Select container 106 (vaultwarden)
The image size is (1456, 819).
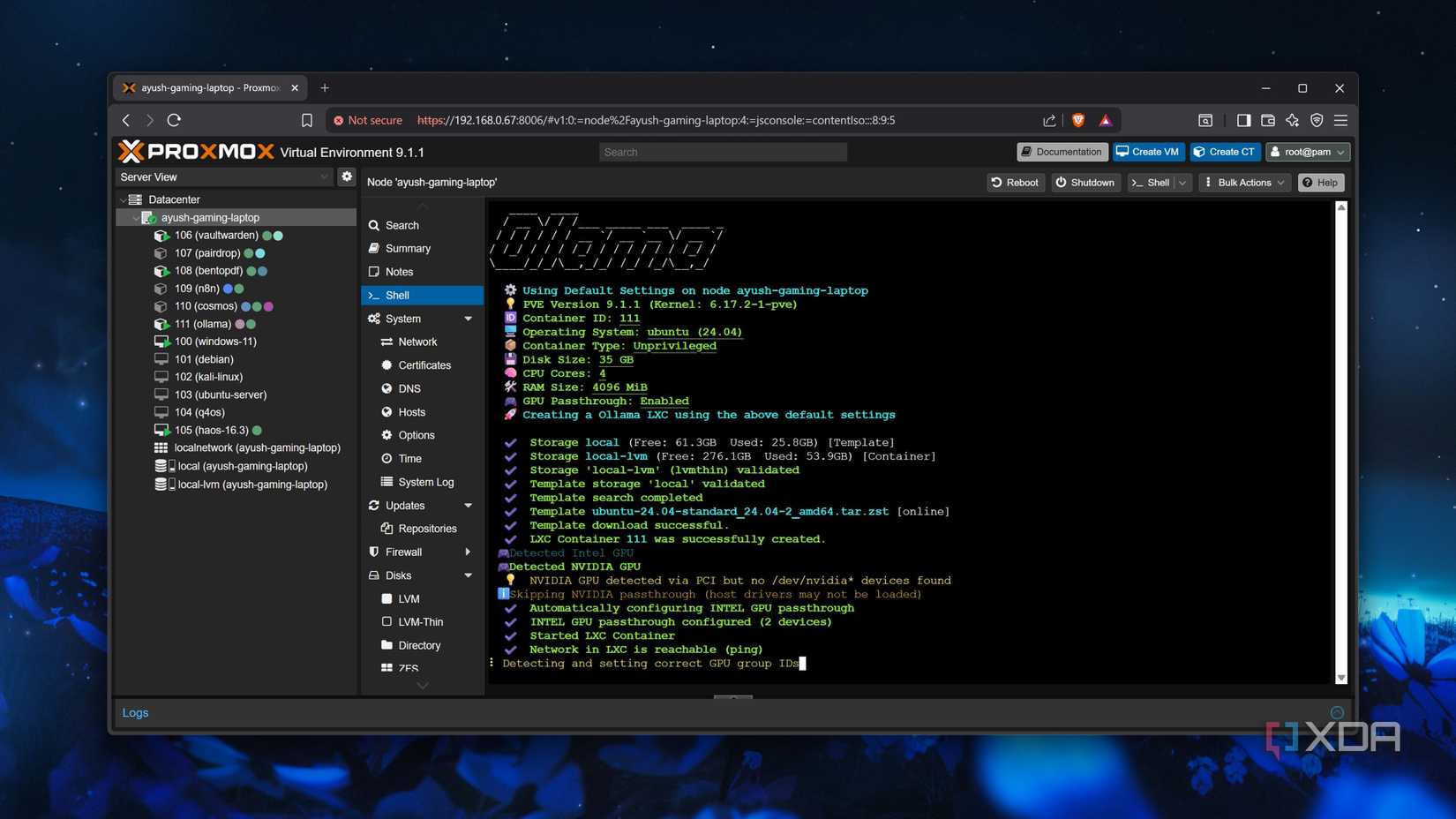pos(216,236)
